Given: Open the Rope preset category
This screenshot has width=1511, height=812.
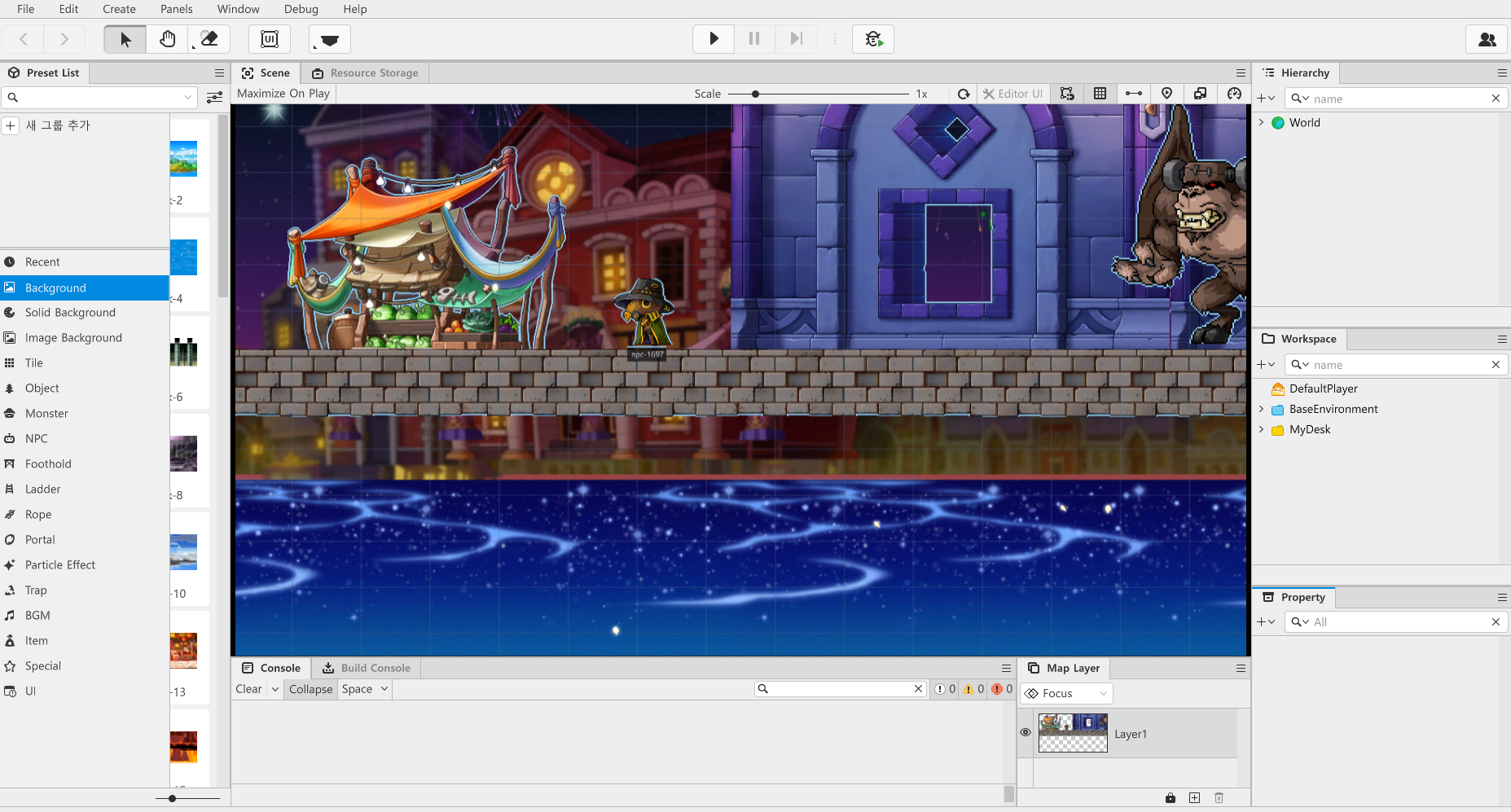Looking at the screenshot, I should point(85,515).
